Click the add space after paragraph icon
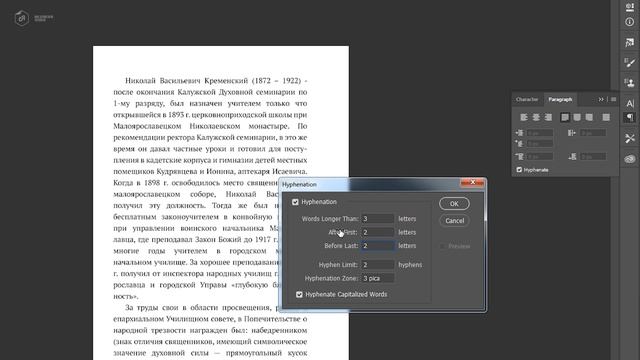 (x=572, y=157)
